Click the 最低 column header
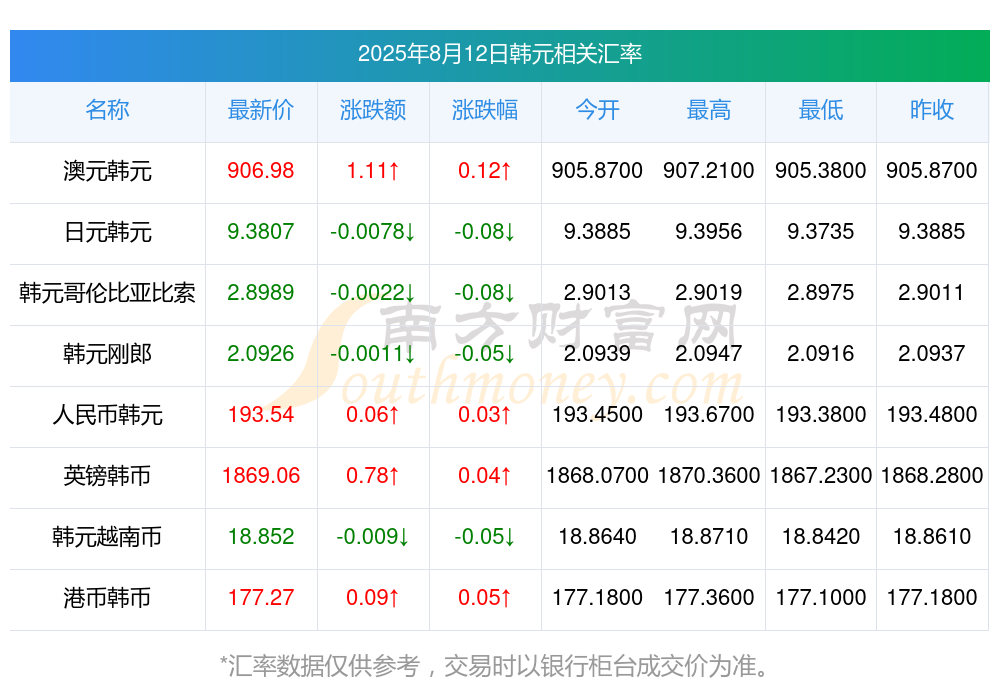The height and width of the screenshot is (698, 1000). click(821, 110)
